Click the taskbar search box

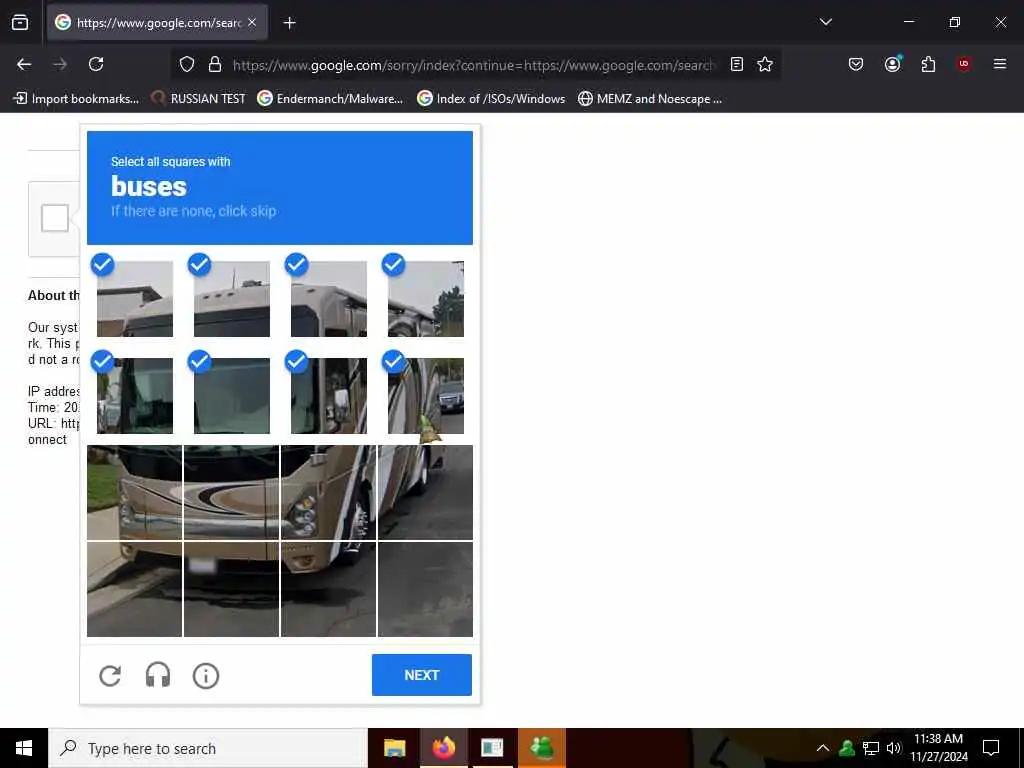208,748
